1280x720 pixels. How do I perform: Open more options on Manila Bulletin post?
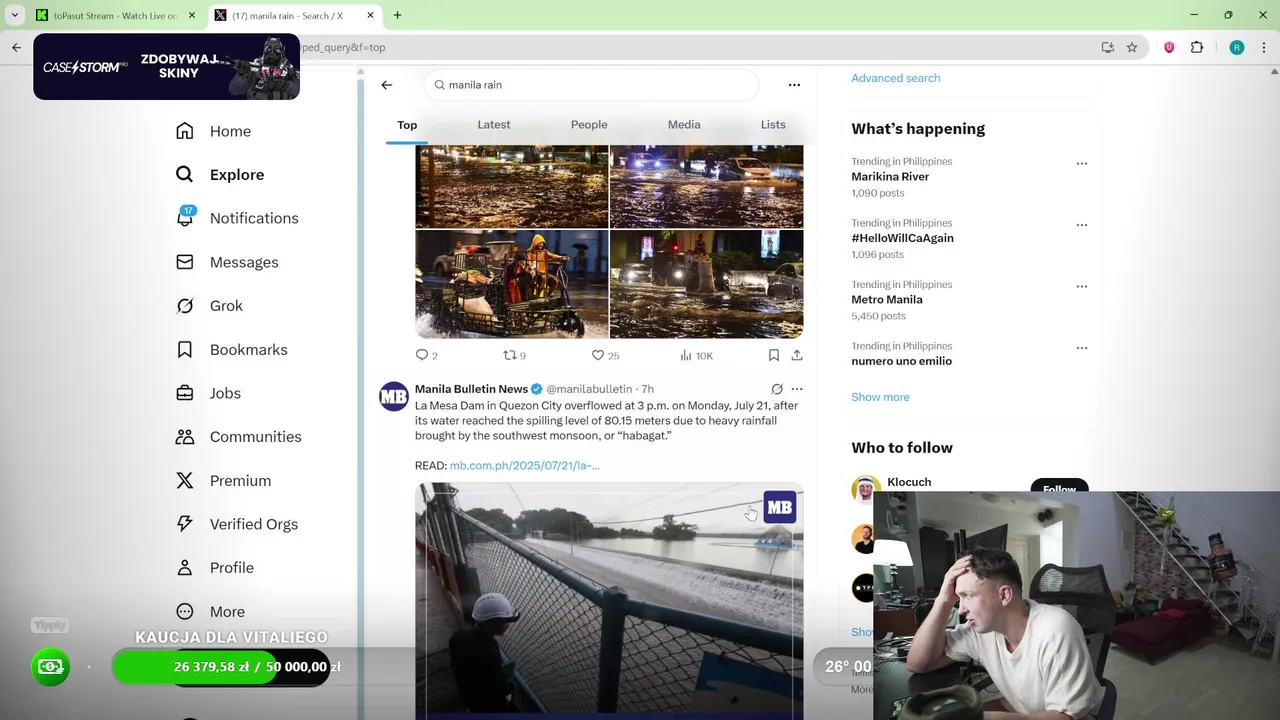pos(797,389)
